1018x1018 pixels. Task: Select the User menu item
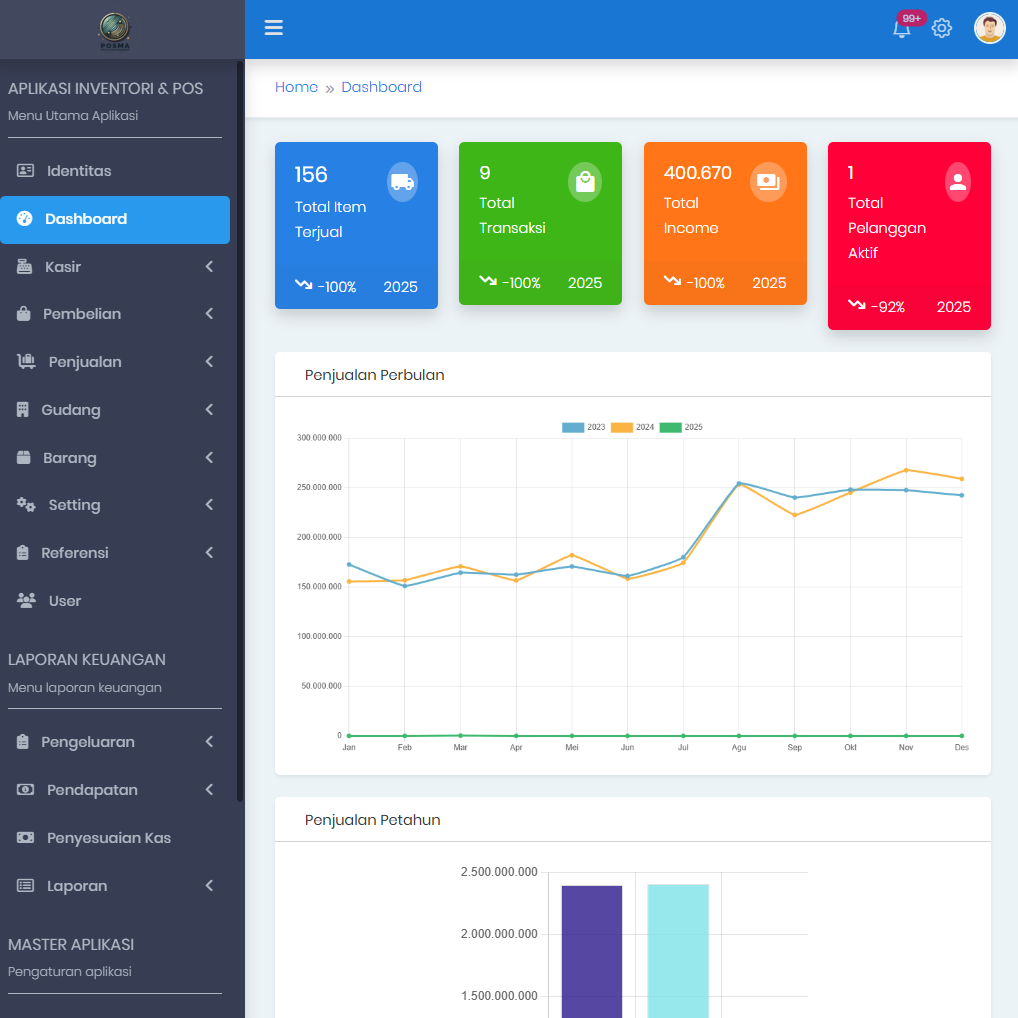pyautogui.click(x=64, y=601)
